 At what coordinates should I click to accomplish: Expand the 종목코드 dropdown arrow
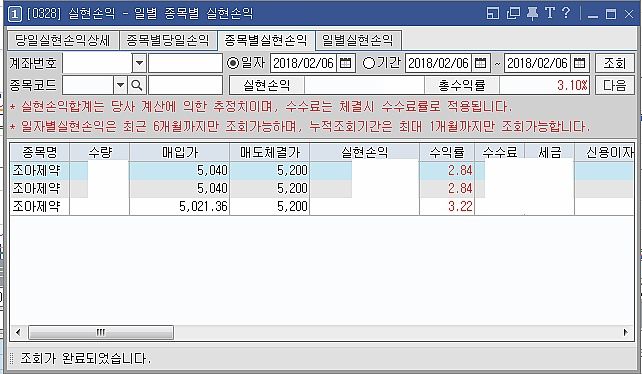coord(120,85)
